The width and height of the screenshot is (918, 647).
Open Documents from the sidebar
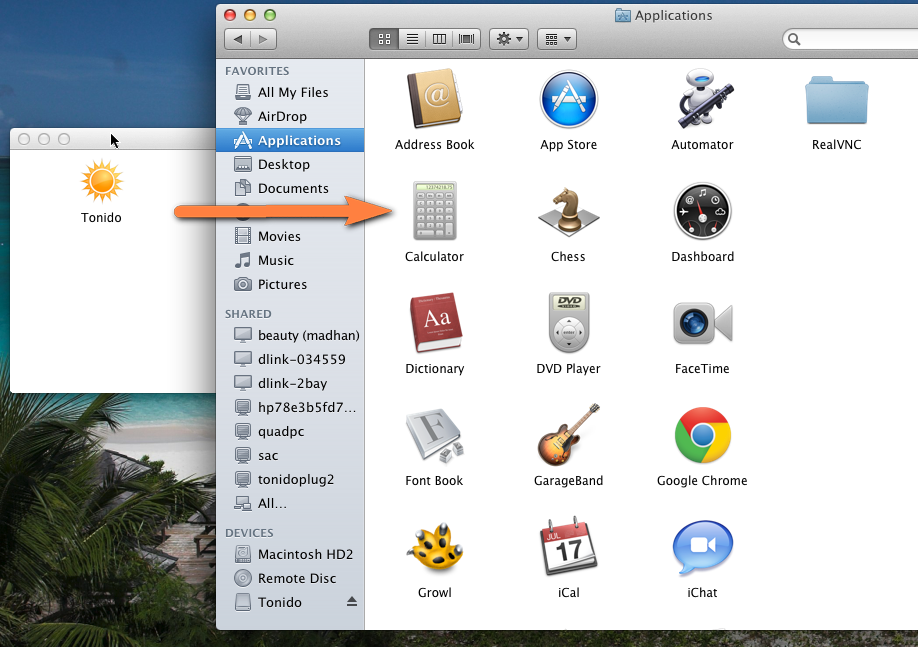(x=290, y=188)
